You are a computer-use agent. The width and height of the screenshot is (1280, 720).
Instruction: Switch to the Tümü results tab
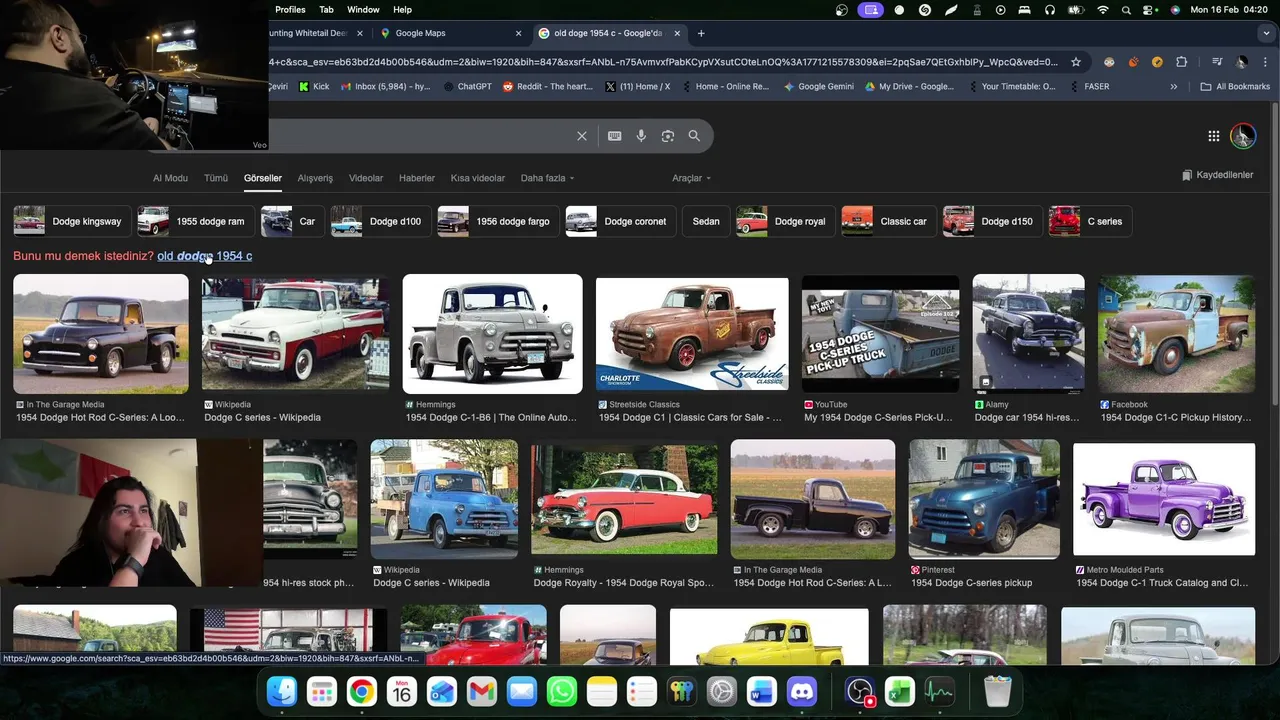(216, 178)
